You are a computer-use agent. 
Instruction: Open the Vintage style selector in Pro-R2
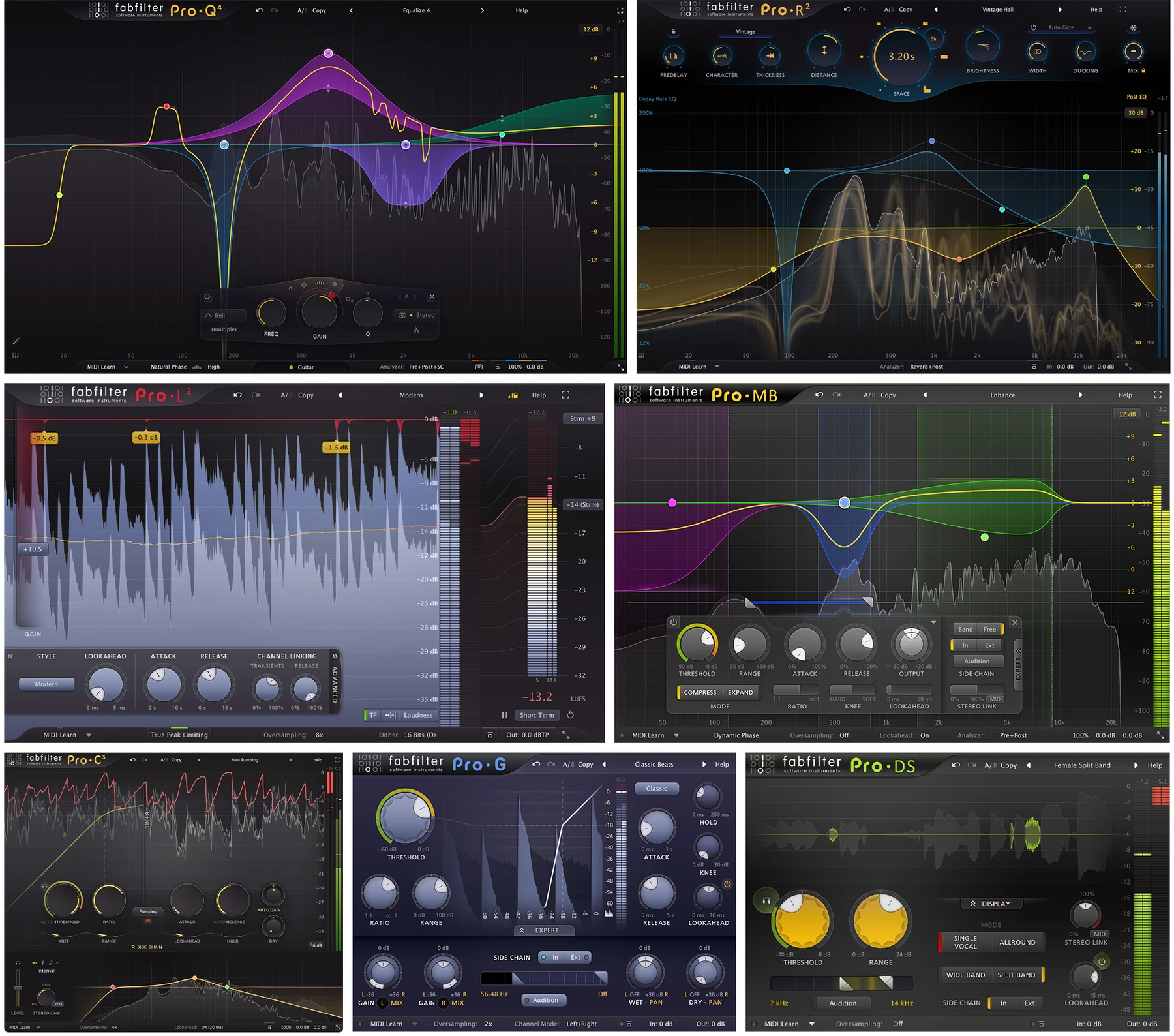745,31
